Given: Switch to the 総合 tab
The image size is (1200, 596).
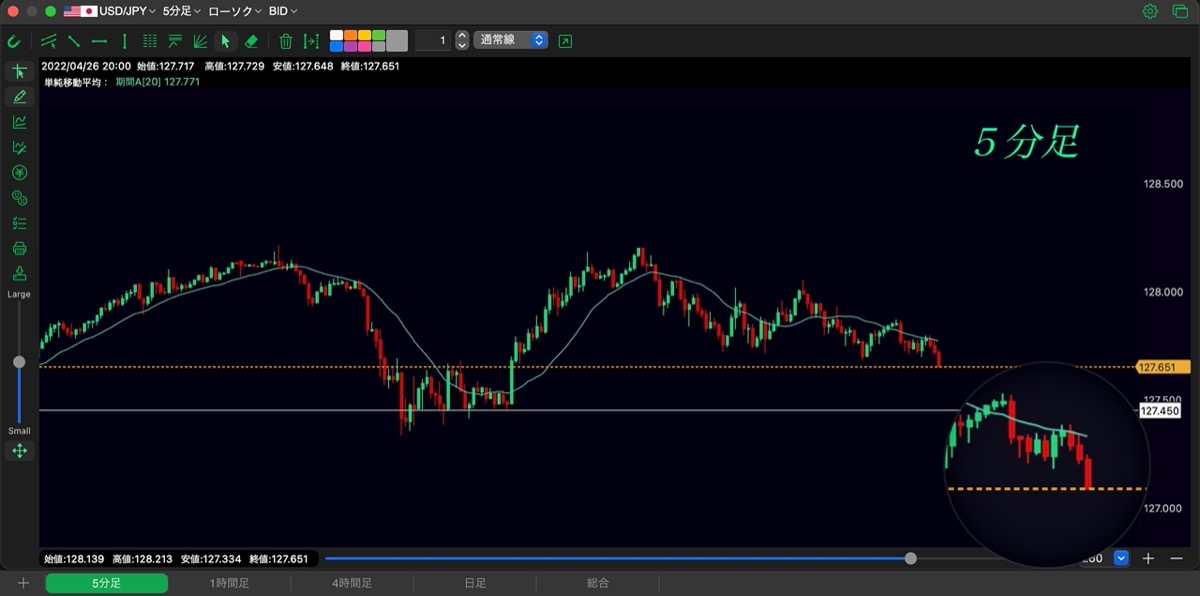Looking at the screenshot, I should click(x=598, y=583).
